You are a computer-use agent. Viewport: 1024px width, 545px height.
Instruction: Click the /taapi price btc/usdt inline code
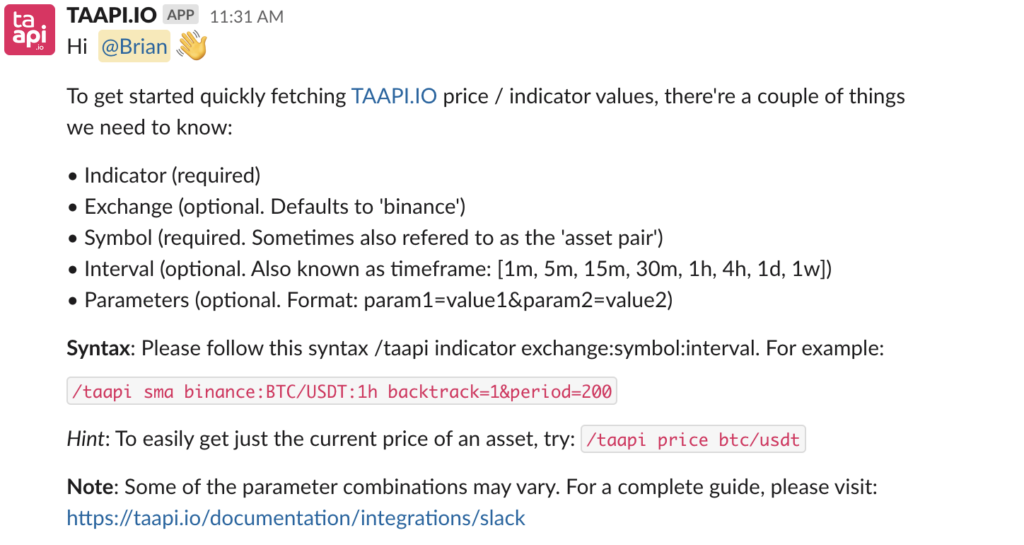tap(693, 439)
